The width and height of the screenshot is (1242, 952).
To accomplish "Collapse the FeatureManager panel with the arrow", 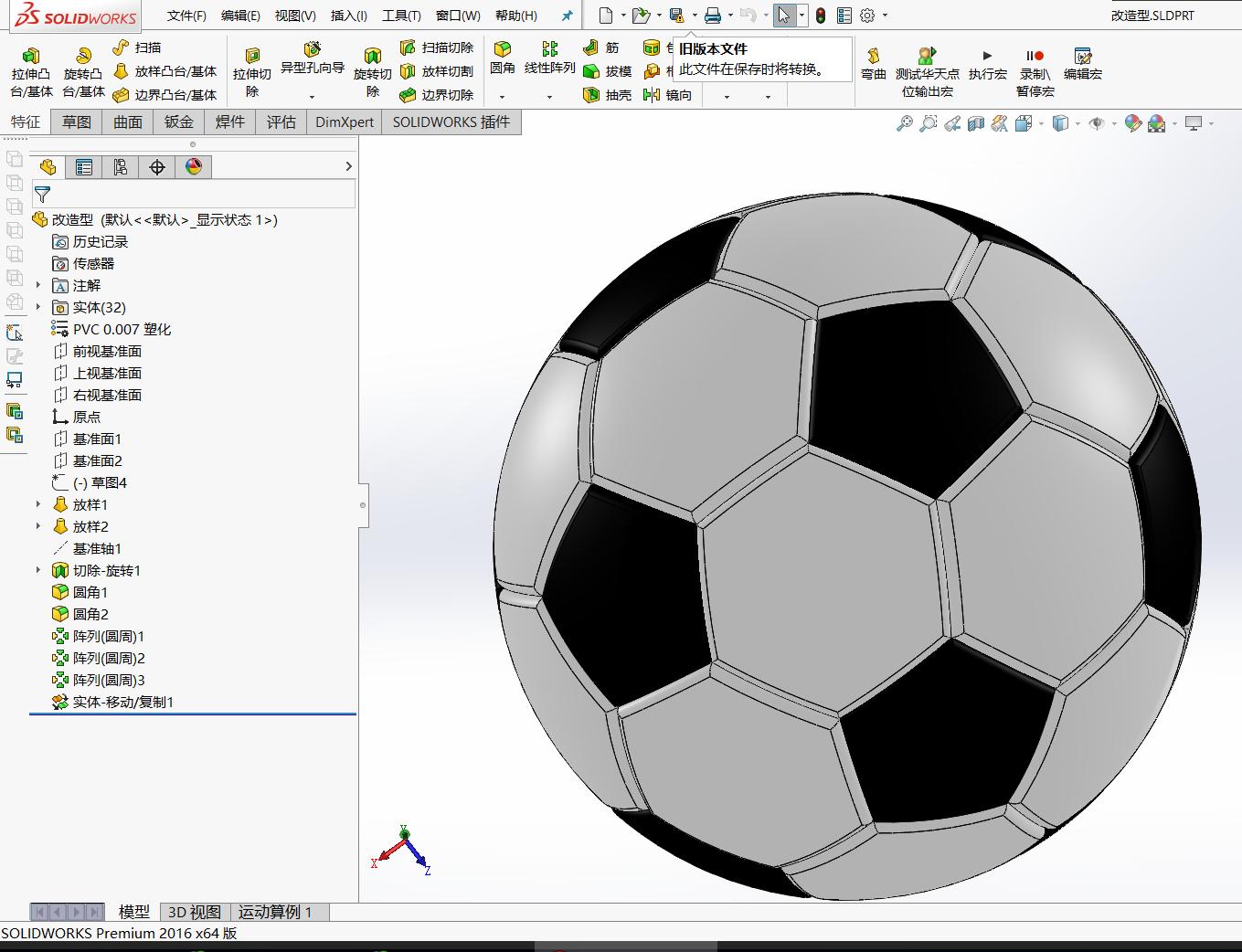I will (x=347, y=166).
